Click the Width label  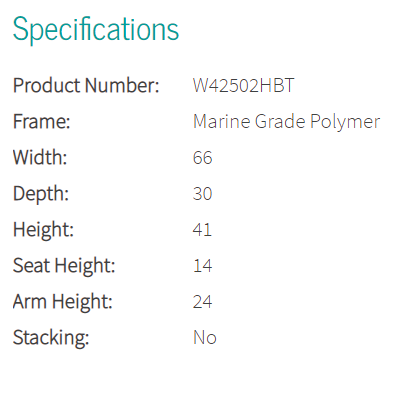click(40, 157)
